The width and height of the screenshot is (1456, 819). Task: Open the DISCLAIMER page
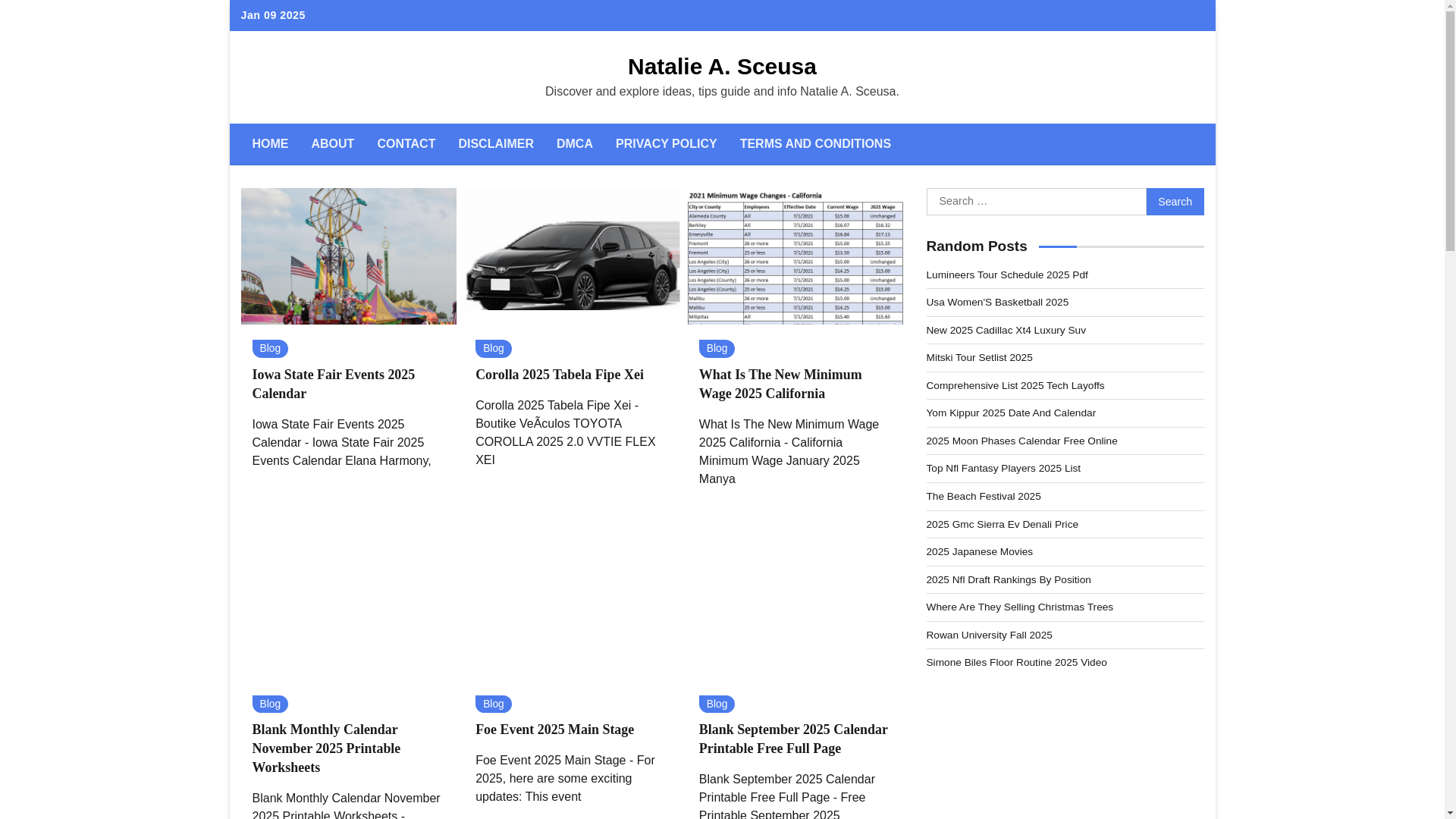point(496,144)
